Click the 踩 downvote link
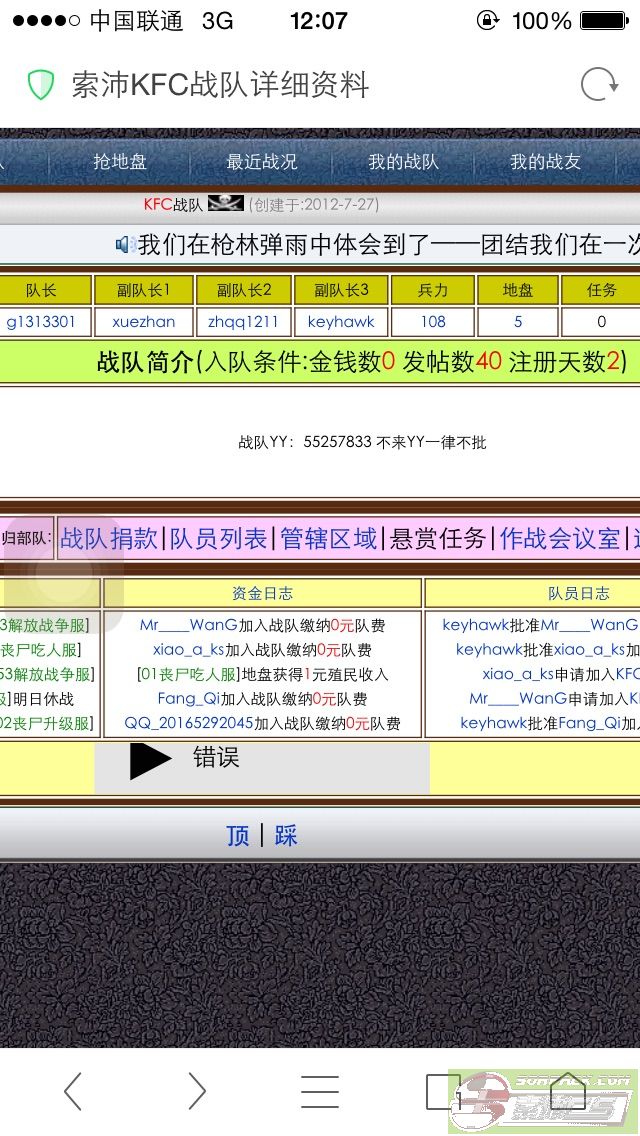This screenshot has height=1136, width=640. coord(286,835)
